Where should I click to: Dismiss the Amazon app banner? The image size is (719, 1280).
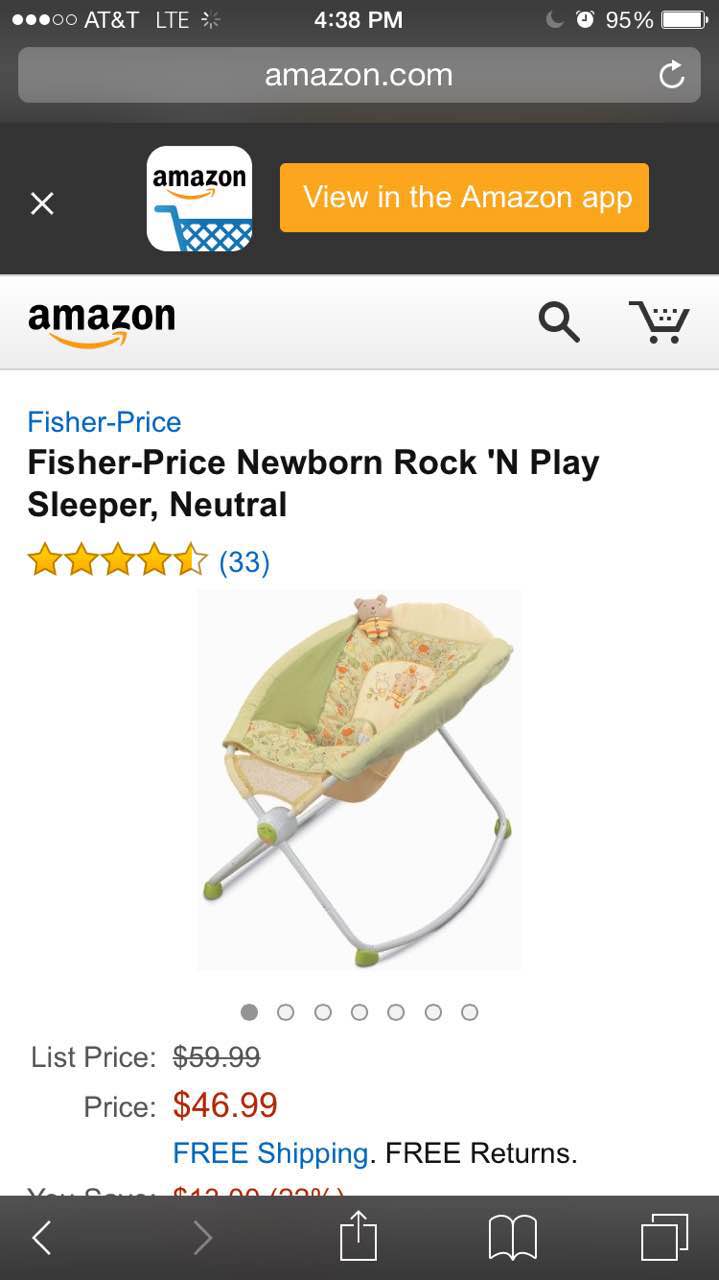tap(42, 203)
